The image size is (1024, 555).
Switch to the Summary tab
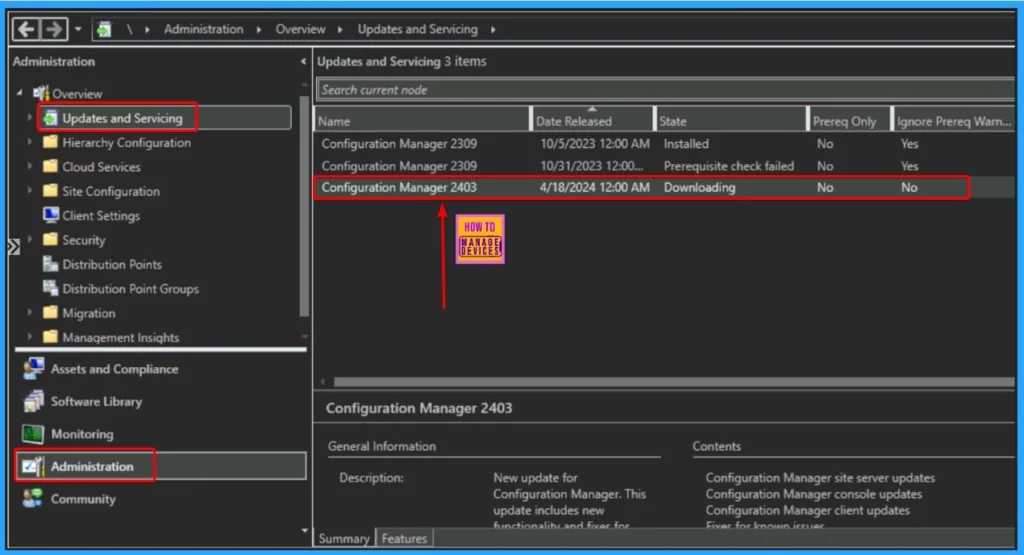[344, 538]
